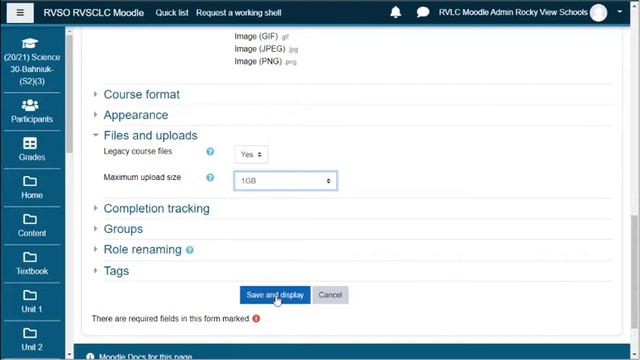640x360 pixels.
Task: Expand the Course format section
Action: pos(141,94)
